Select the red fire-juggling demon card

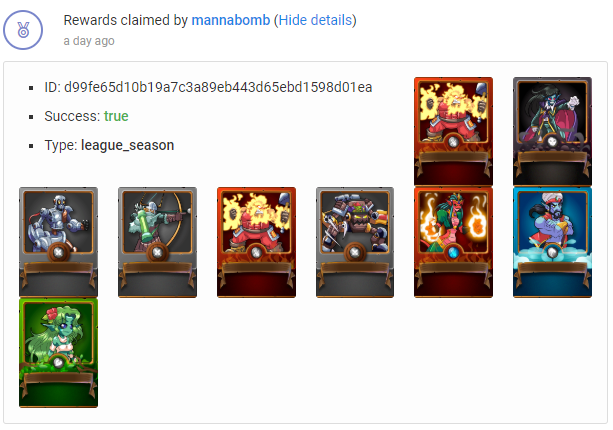tap(453, 242)
